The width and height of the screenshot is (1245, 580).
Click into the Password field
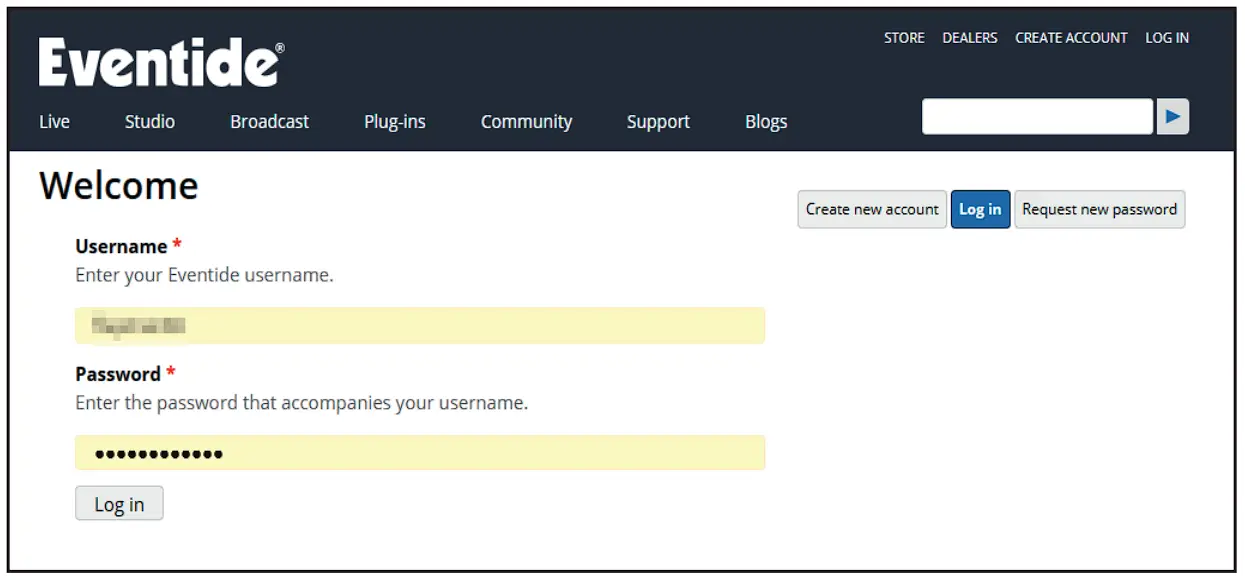(420, 453)
